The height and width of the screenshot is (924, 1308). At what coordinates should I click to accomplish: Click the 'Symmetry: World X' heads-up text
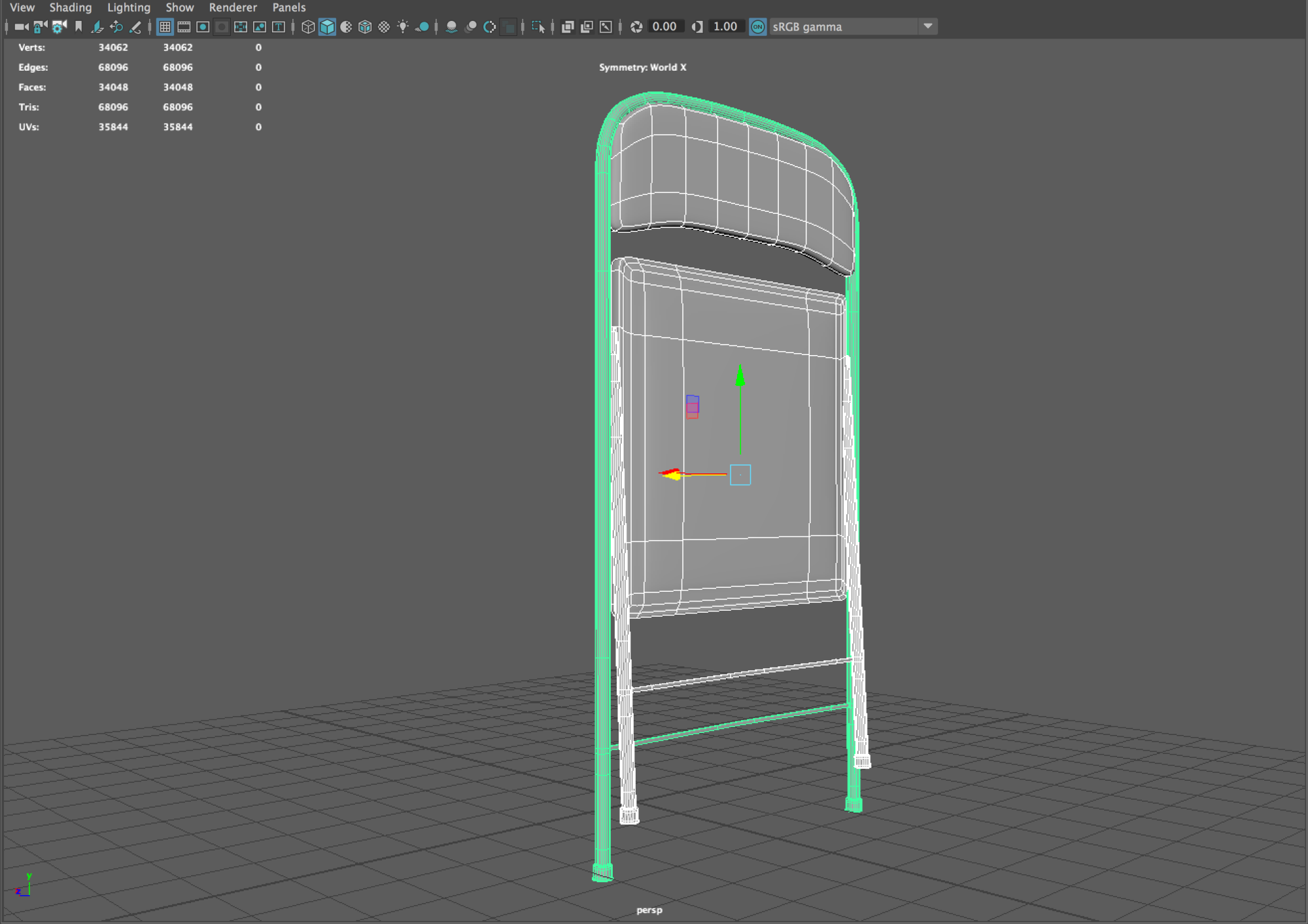pyautogui.click(x=643, y=67)
